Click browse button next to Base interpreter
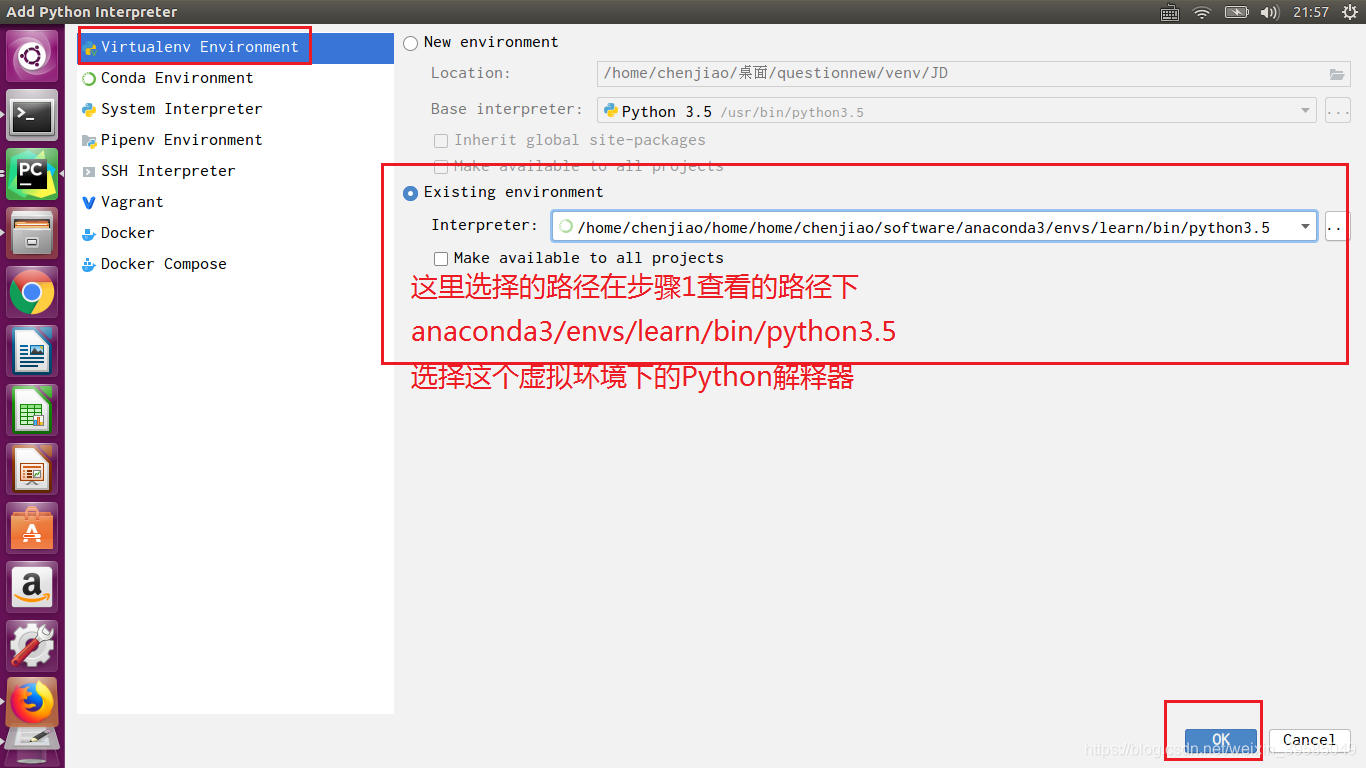Image resolution: width=1366 pixels, height=768 pixels. 1338,111
